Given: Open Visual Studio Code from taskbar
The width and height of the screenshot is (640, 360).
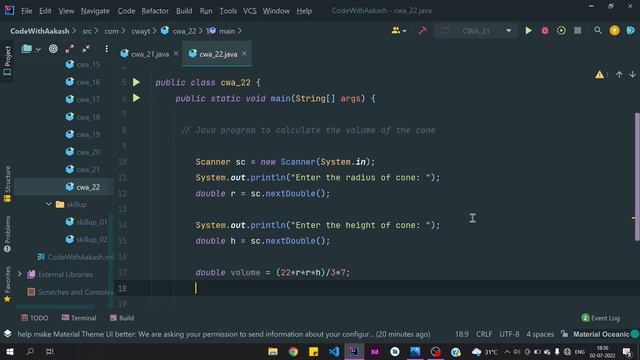Looking at the screenshot, I should point(334,351).
